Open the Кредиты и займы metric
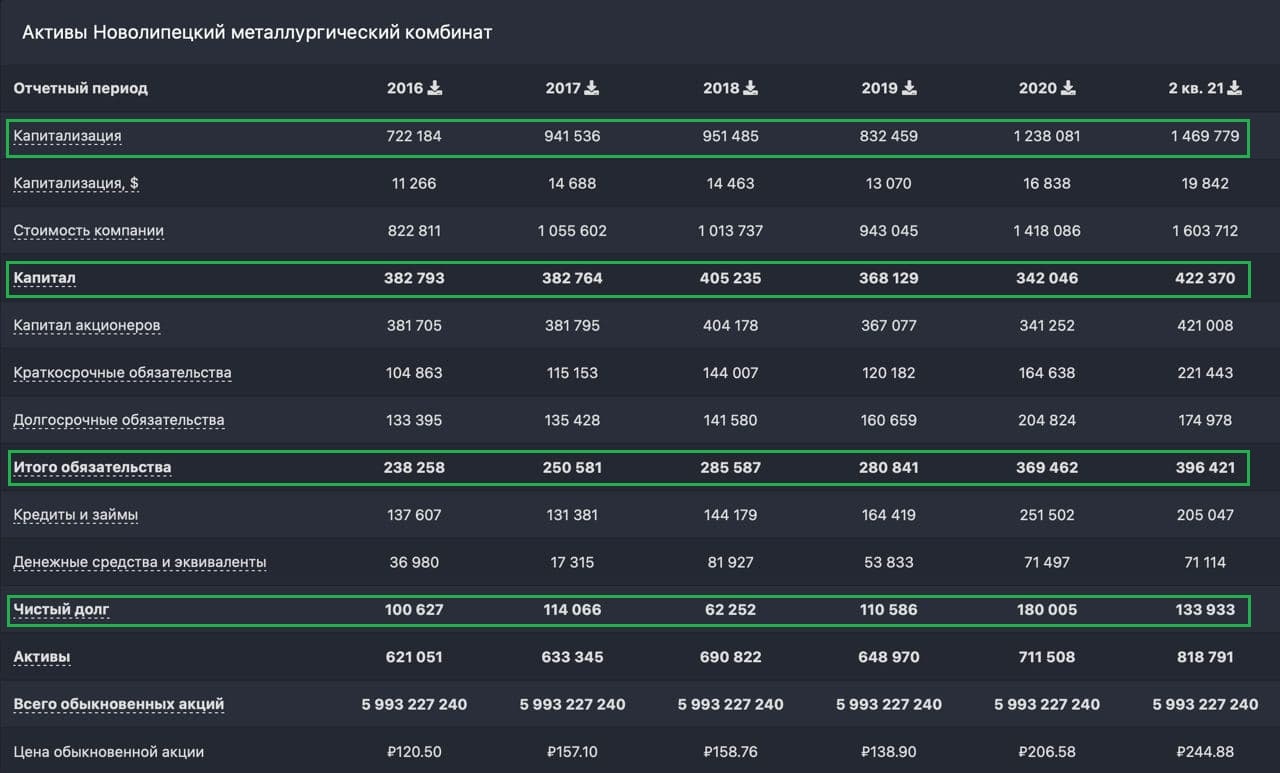Viewport: 1280px width, 773px height. (x=76, y=515)
